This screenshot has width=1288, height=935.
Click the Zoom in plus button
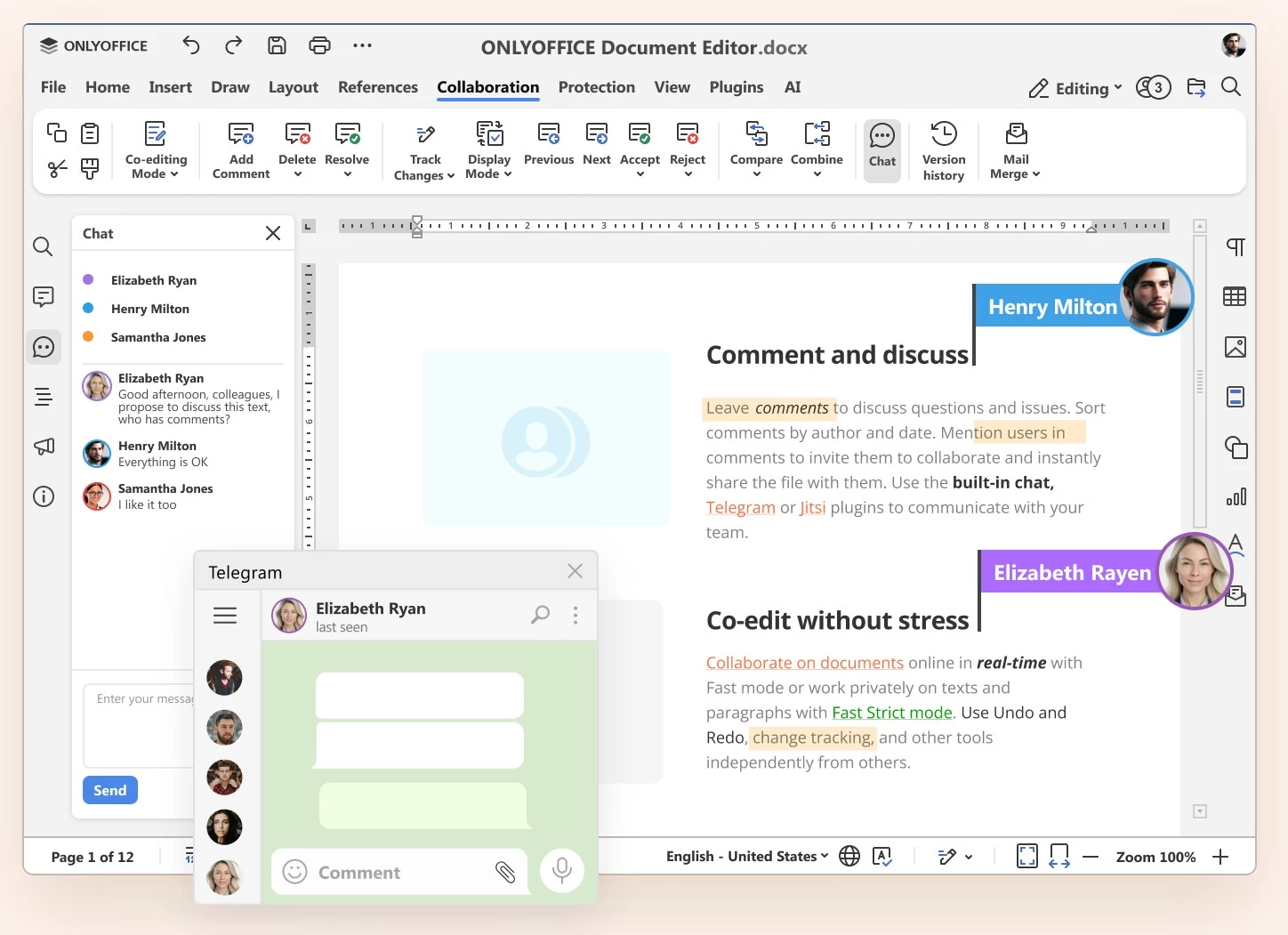click(1220, 857)
